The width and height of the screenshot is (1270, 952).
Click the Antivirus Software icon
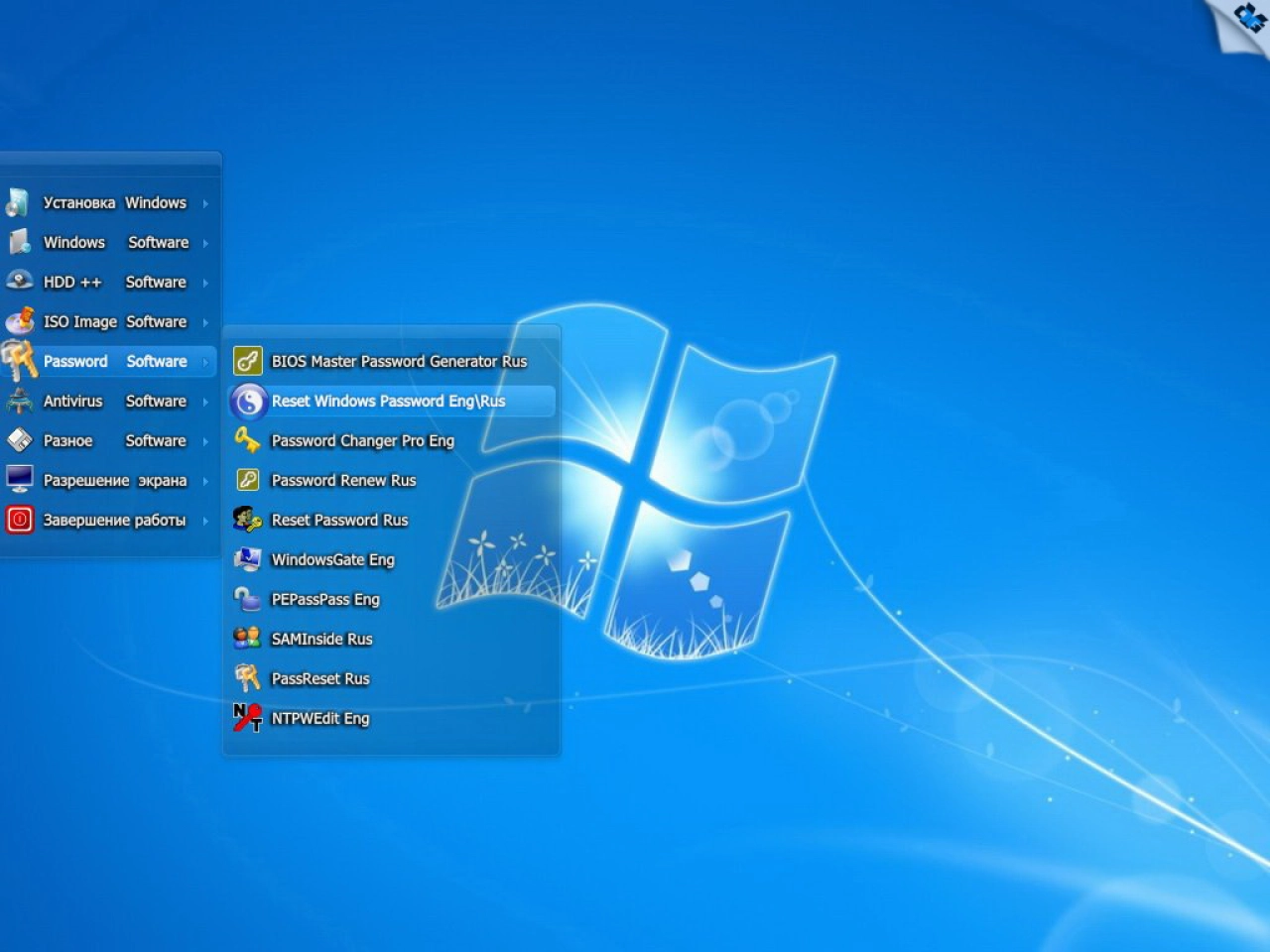coord(19,401)
